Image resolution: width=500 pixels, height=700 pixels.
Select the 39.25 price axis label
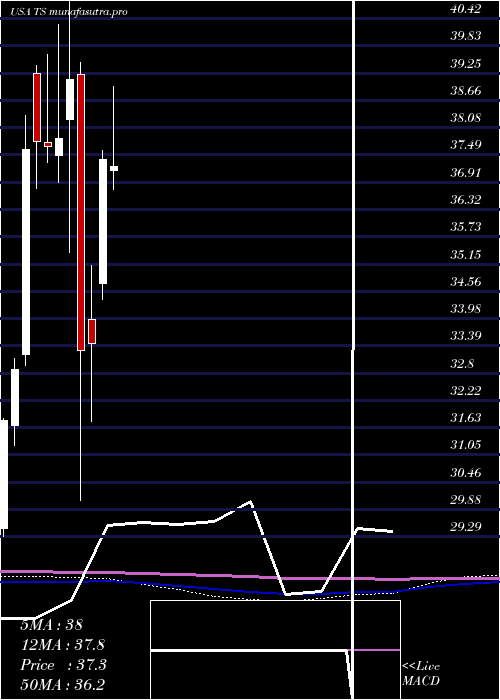point(466,64)
